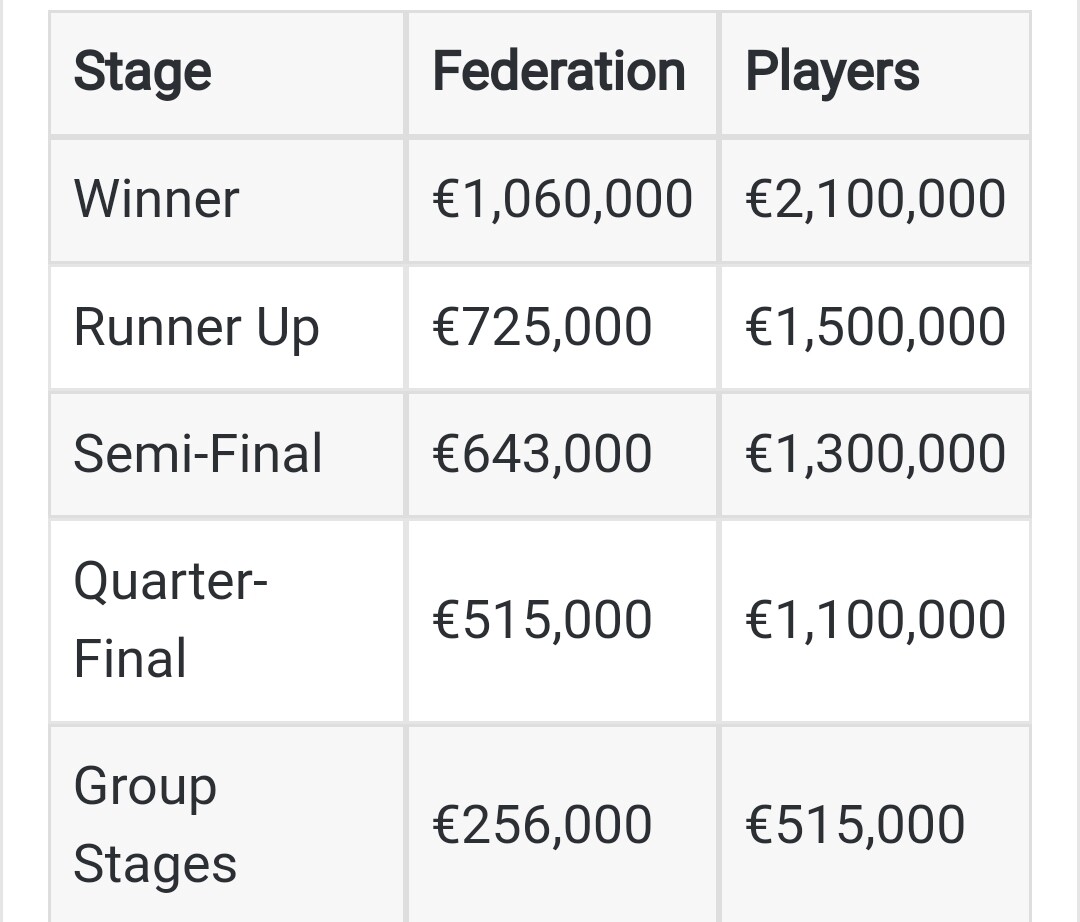
Task: Click the €1,060,000 federation amount
Action: point(562,199)
